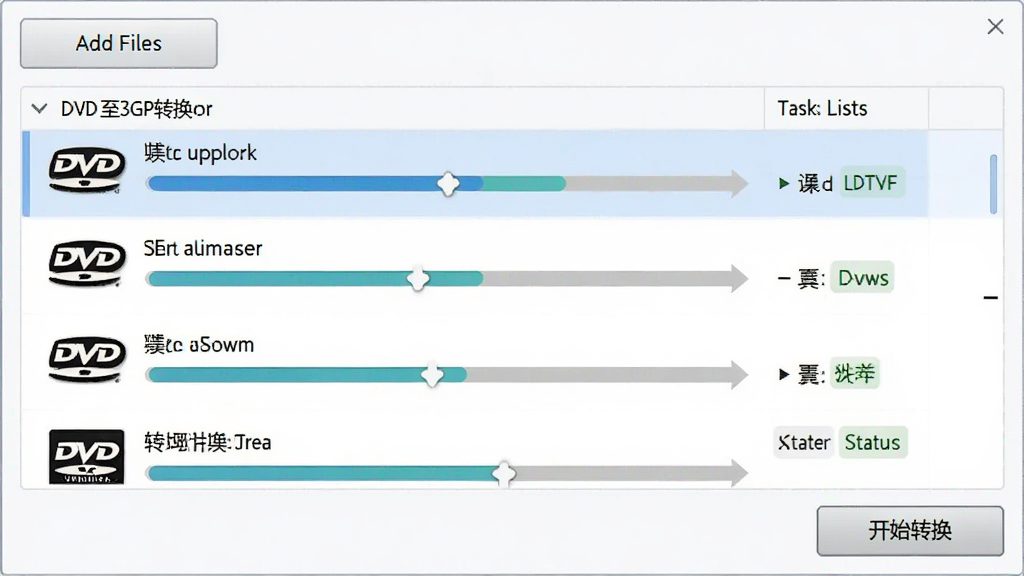The width and height of the screenshot is (1024, 576).
Task: Click the DVD至3GP转换or header label
Action: pos(136,109)
